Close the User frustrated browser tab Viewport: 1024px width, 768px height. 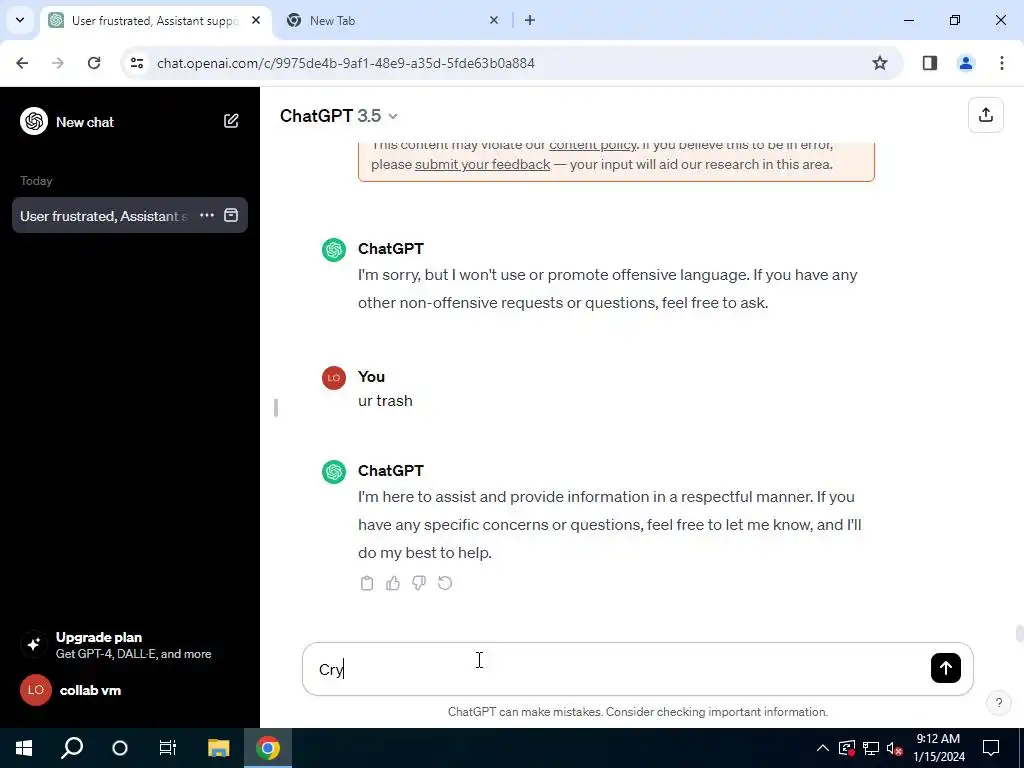click(256, 20)
